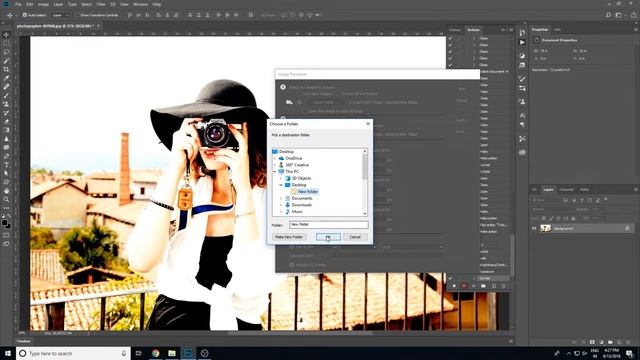Viewport: 640px width, 360px height.
Task: Create new set folder icon in Actions panel
Action: 483,286
